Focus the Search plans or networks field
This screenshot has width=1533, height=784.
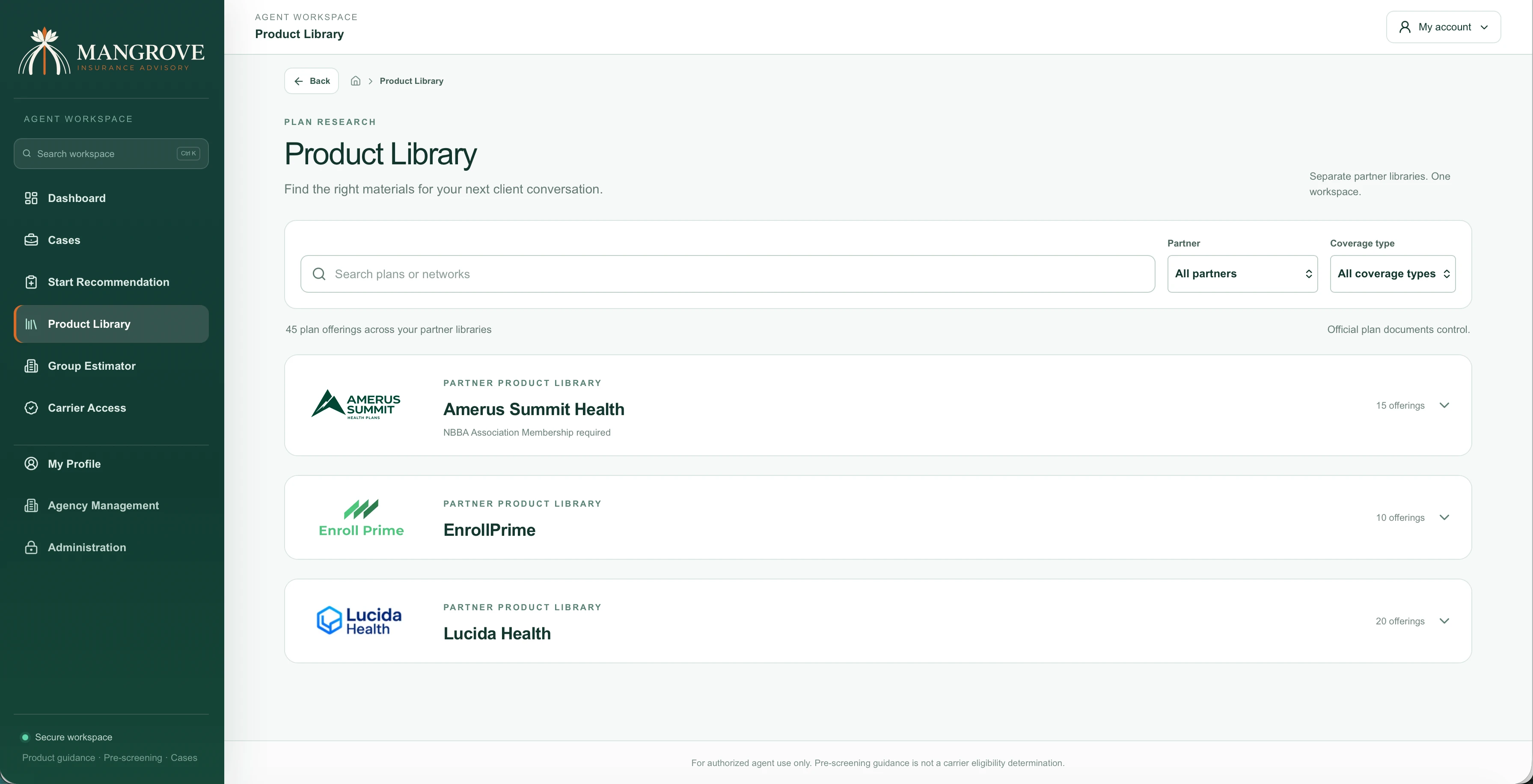pyautogui.click(x=728, y=274)
